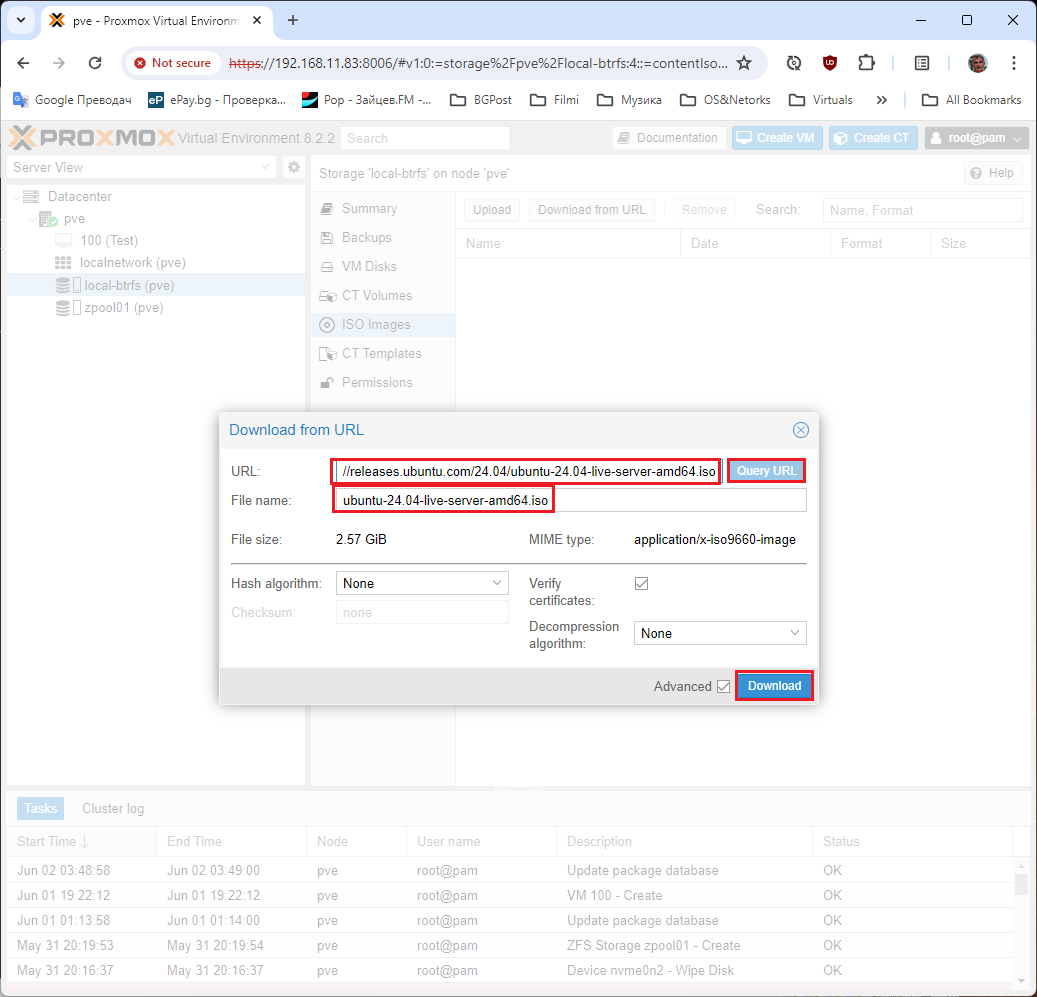
Task: Click the Remove button
Action: (704, 210)
